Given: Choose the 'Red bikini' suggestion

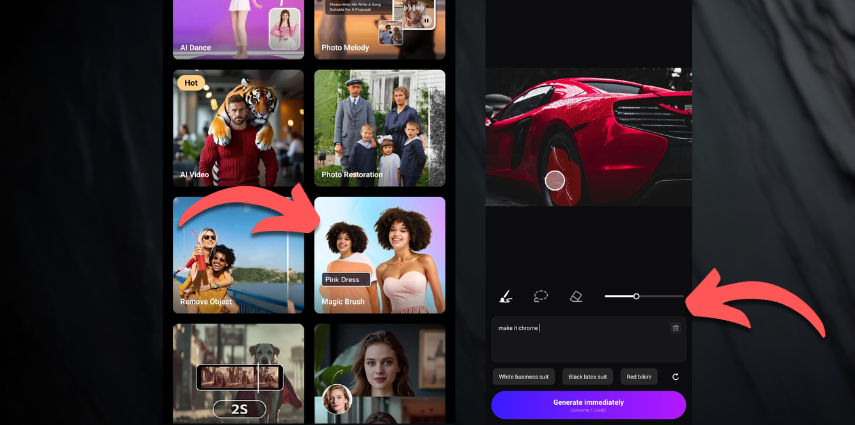Looking at the screenshot, I should tap(639, 377).
